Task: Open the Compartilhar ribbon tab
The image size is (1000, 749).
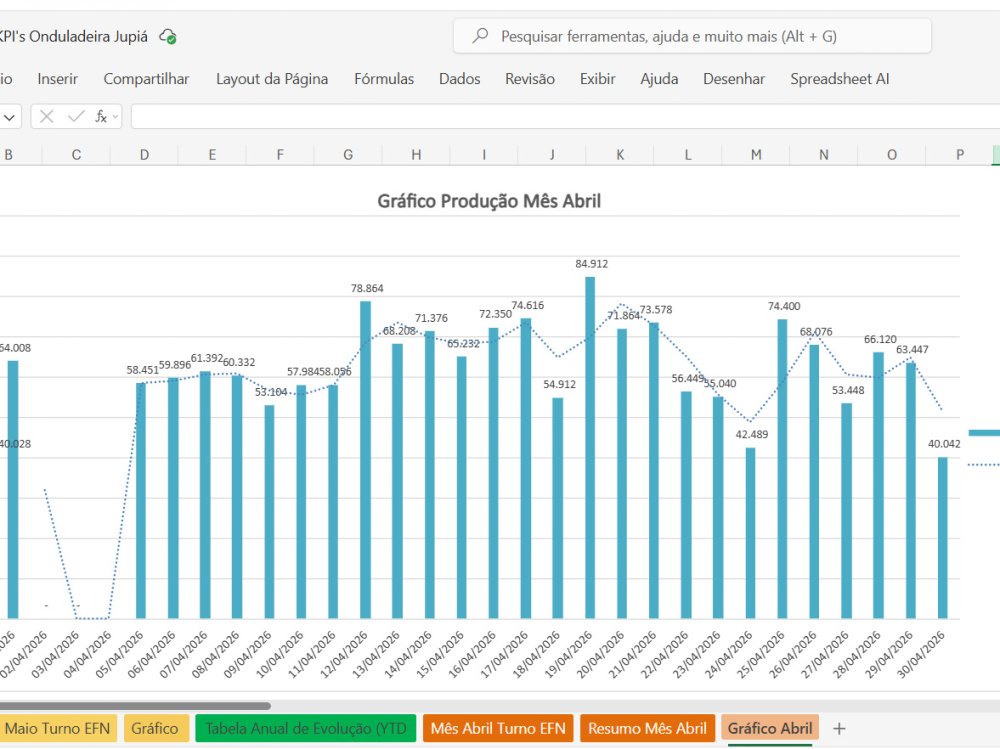Action: (146, 79)
